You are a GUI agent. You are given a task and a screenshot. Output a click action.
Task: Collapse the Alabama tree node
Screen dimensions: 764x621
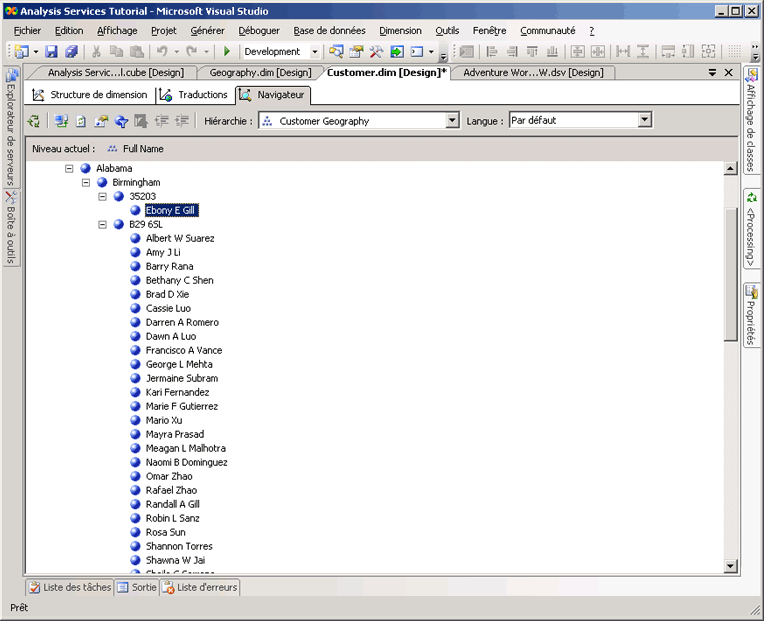point(69,169)
